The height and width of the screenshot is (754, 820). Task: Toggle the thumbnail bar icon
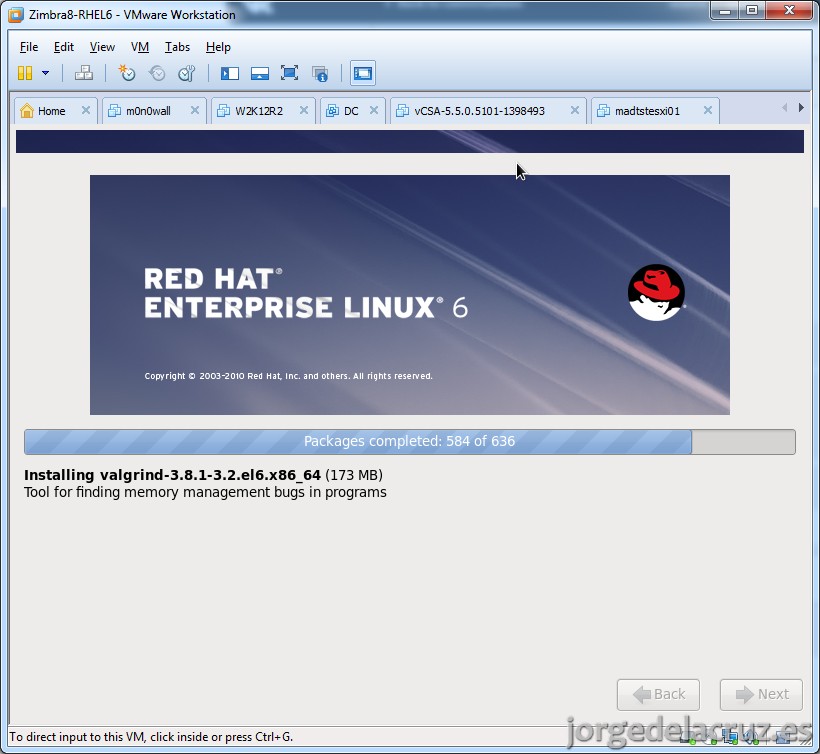tap(259, 73)
